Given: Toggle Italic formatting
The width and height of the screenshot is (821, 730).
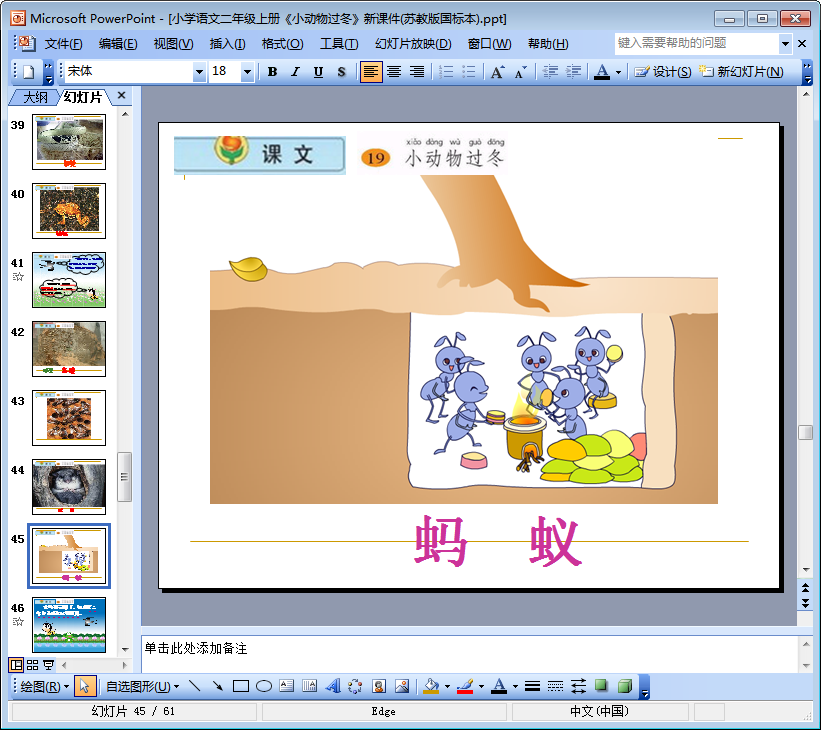Looking at the screenshot, I should tap(295, 72).
